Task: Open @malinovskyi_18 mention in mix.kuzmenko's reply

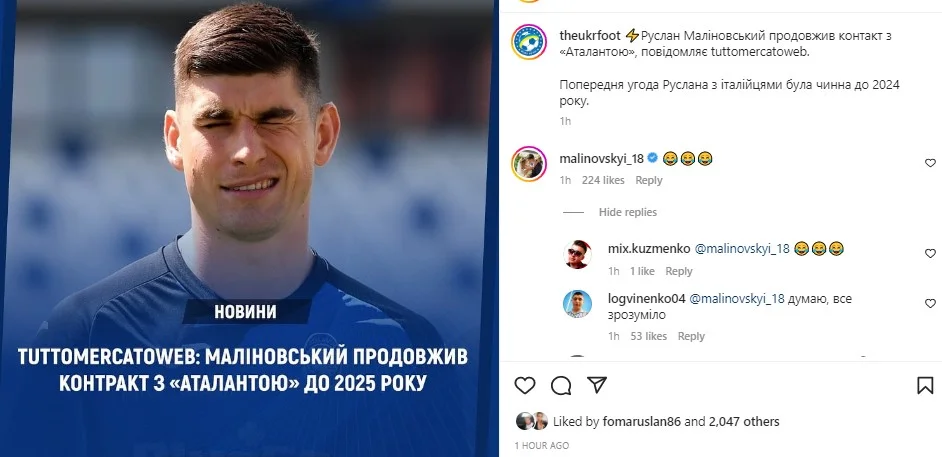Action: point(742,249)
